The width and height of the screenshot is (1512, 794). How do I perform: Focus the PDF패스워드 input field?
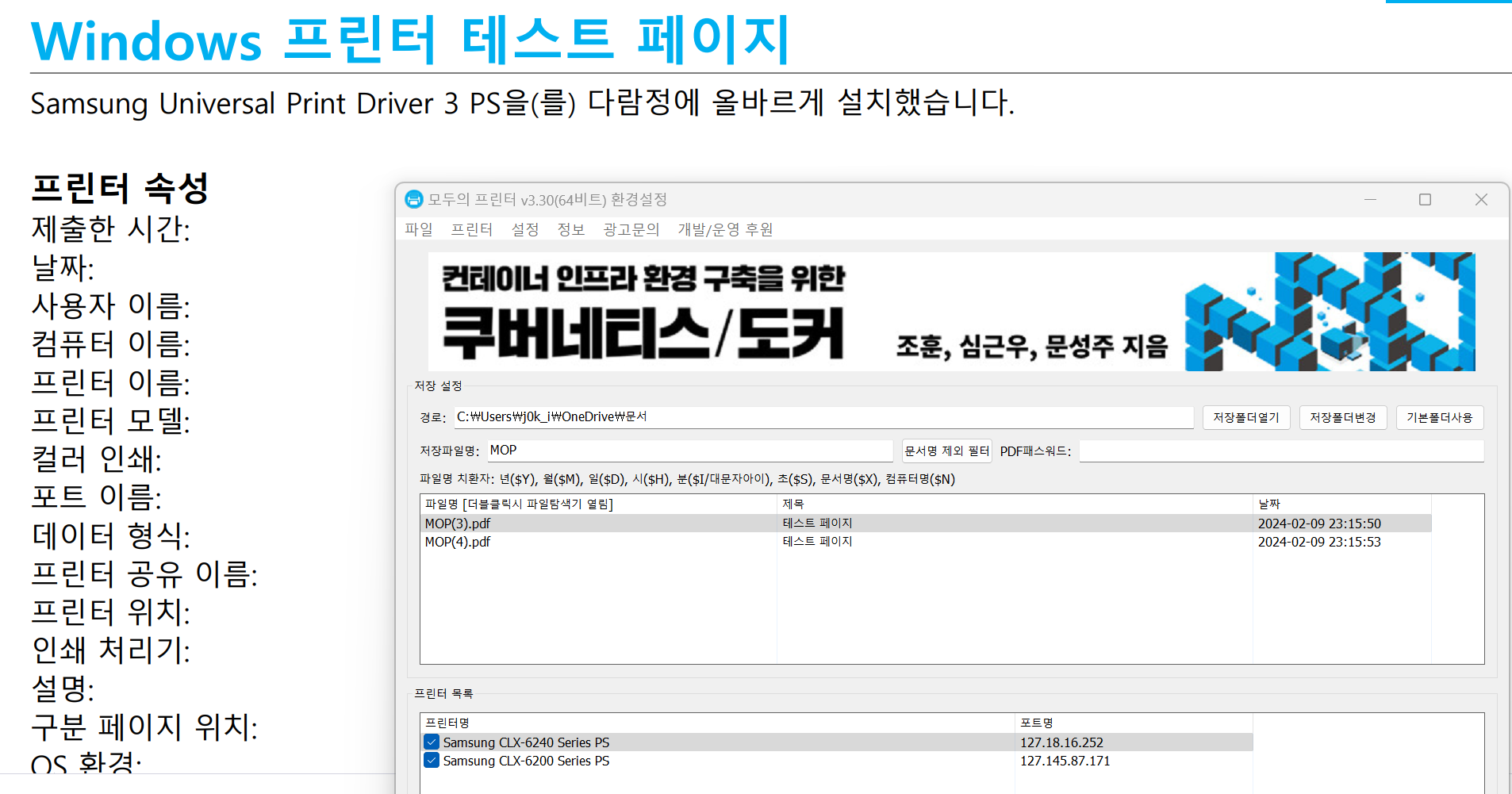[1281, 451]
